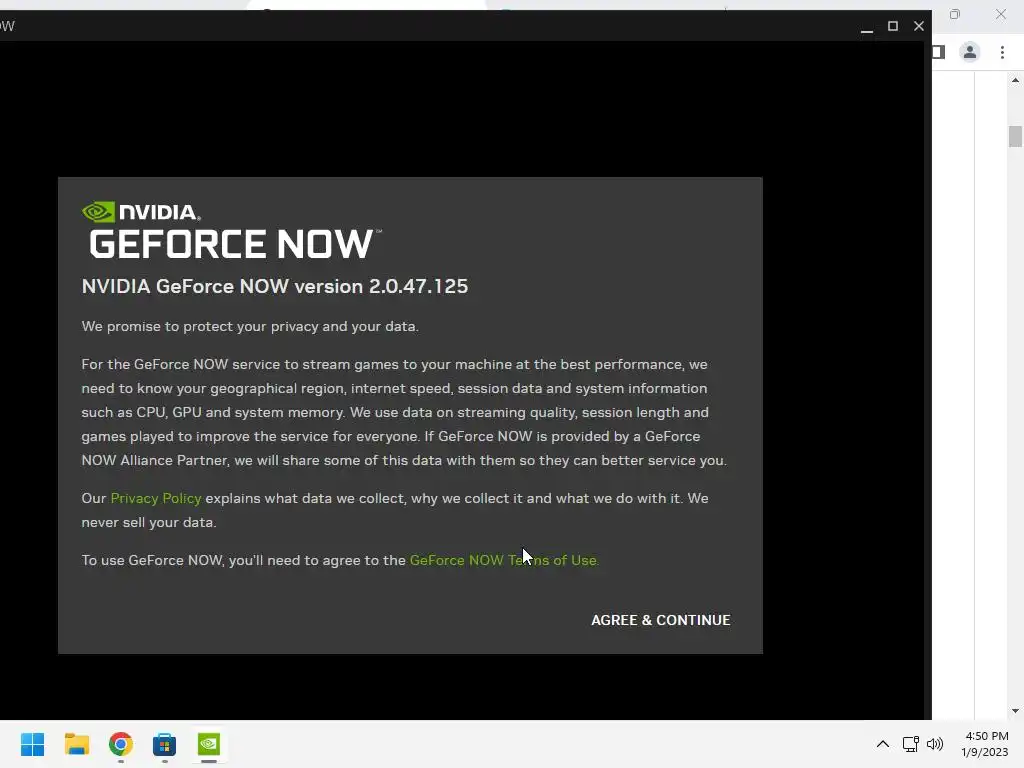Screen dimensions: 1024x768
Task: Click 'We promise to protect your privacy' text
Action: pos(200,327)
